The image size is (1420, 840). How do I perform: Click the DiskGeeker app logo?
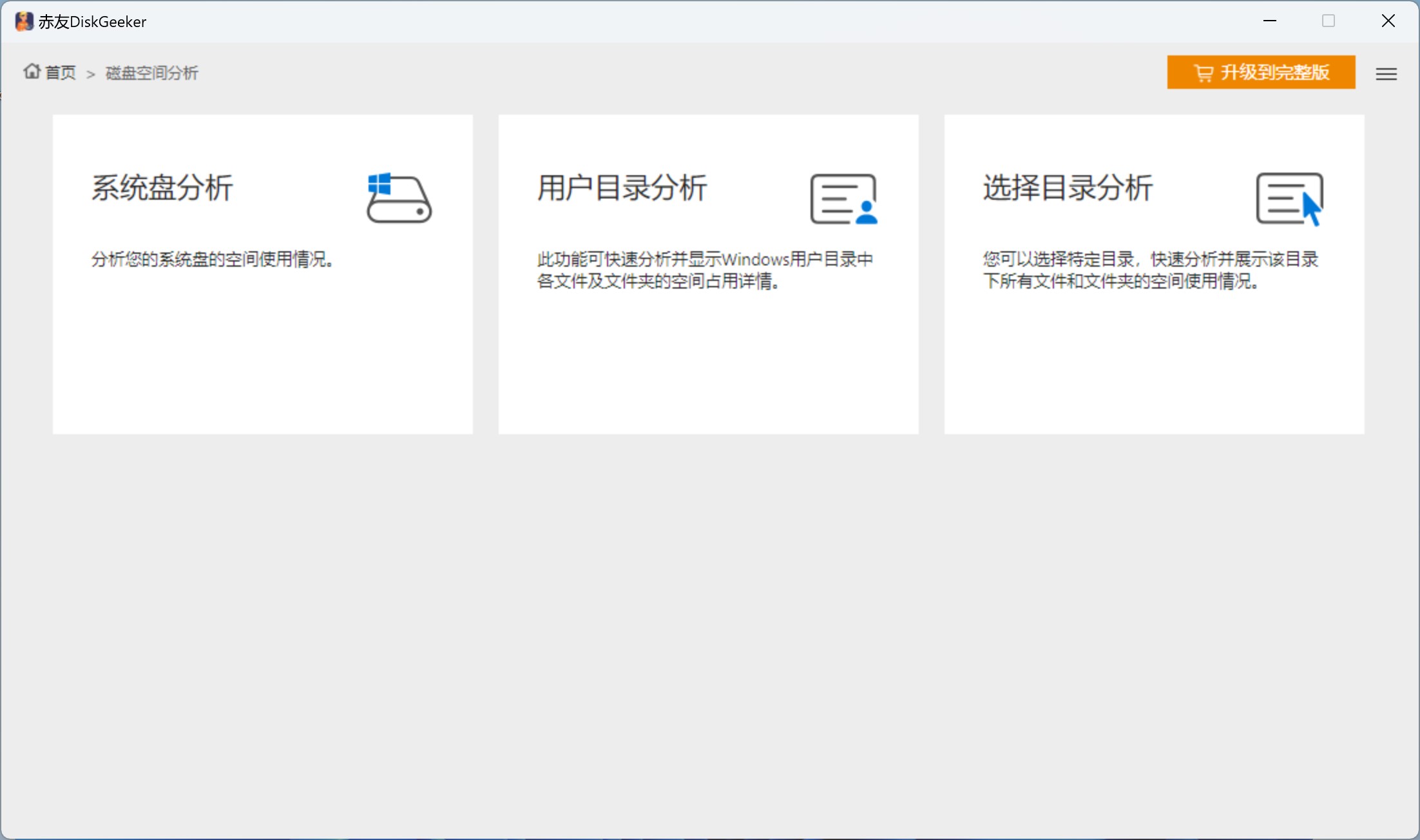24,21
